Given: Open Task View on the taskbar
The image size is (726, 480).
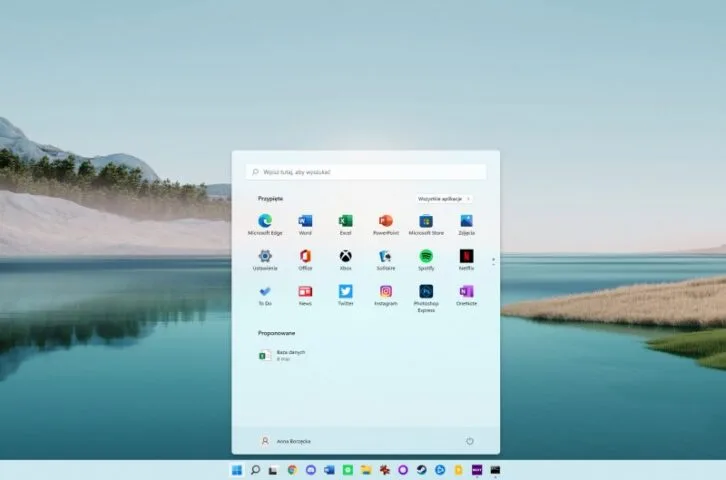Looking at the screenshot, I should pyautogui.click(x=273, y=470).
